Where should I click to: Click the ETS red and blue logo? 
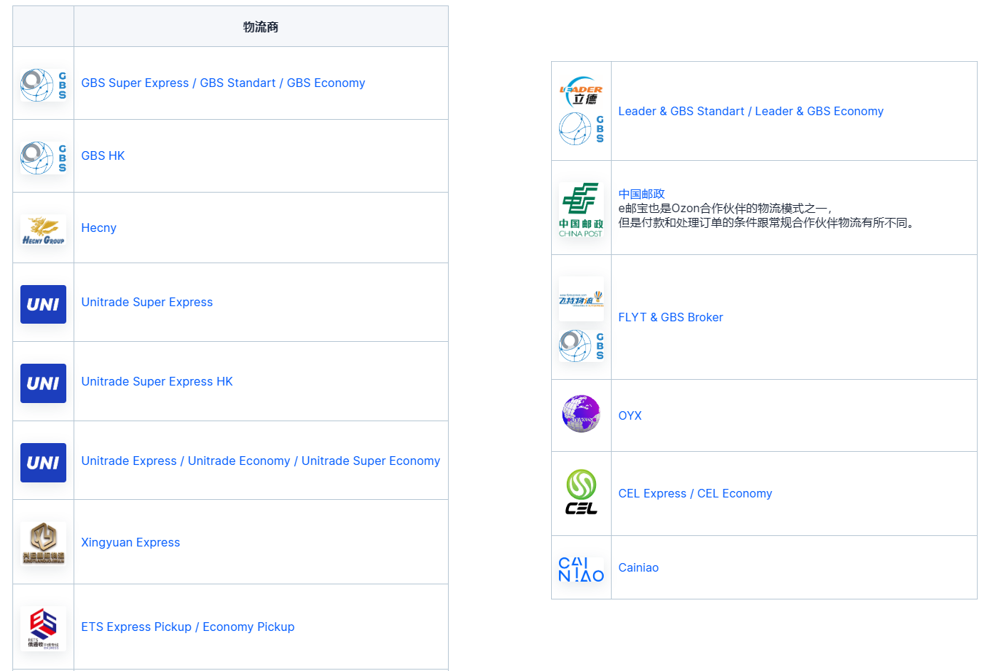click(43, 628)
